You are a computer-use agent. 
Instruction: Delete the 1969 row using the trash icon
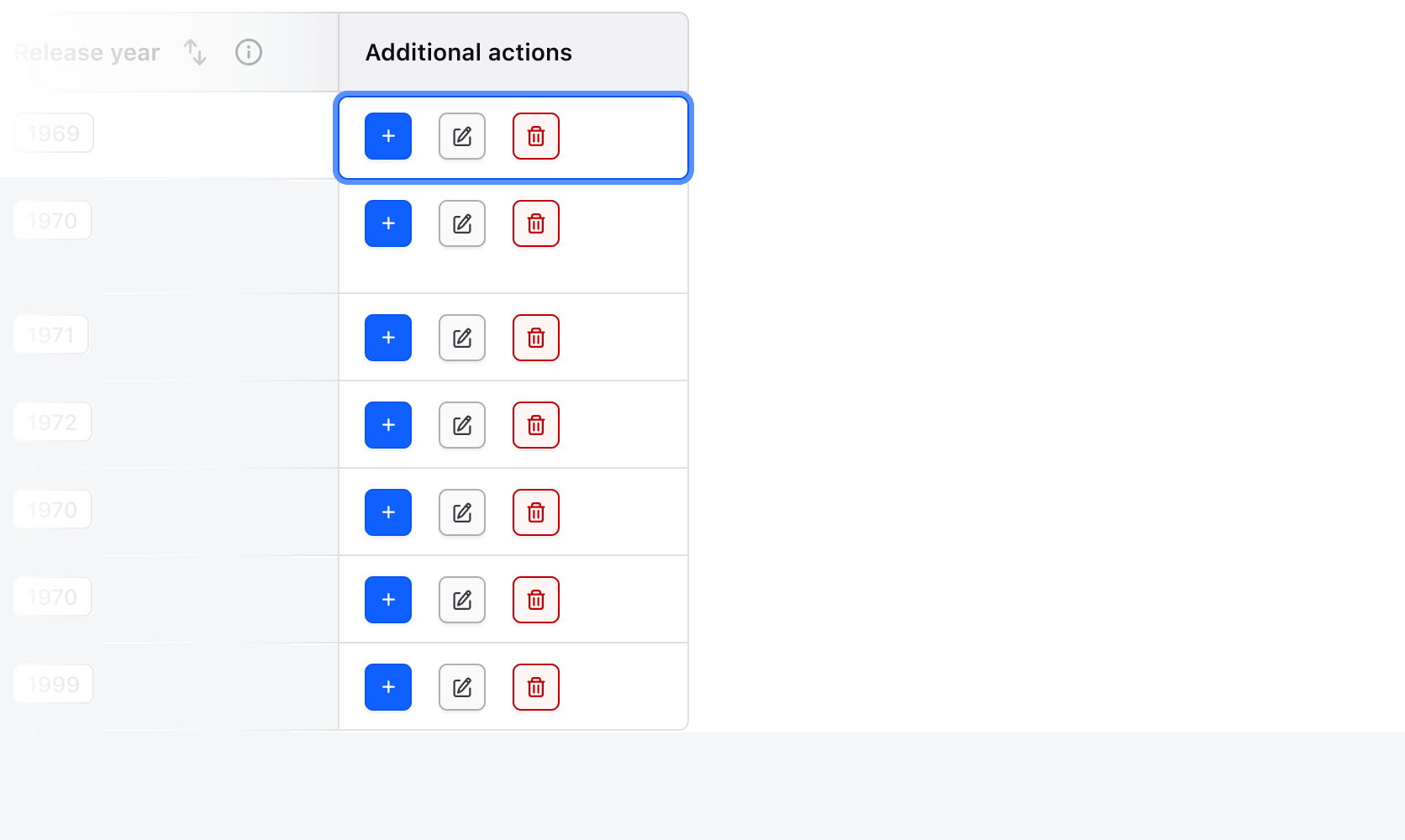tap(536, 136)
